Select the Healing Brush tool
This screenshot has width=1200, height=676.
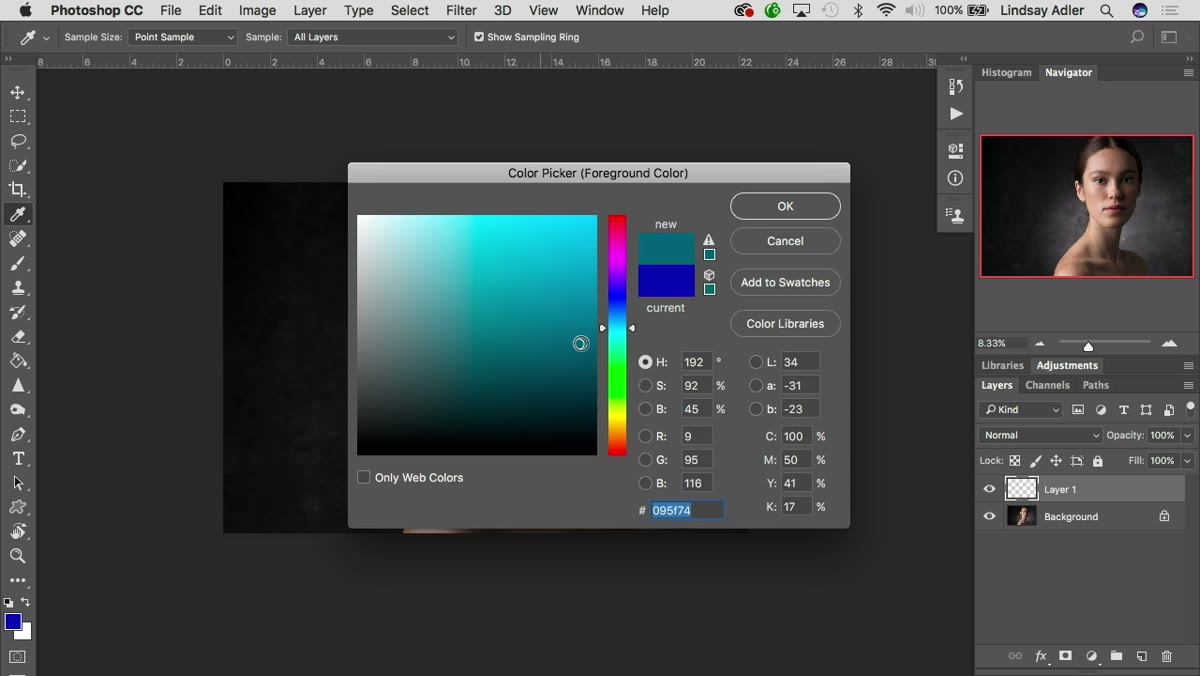(x=18, y=238)
